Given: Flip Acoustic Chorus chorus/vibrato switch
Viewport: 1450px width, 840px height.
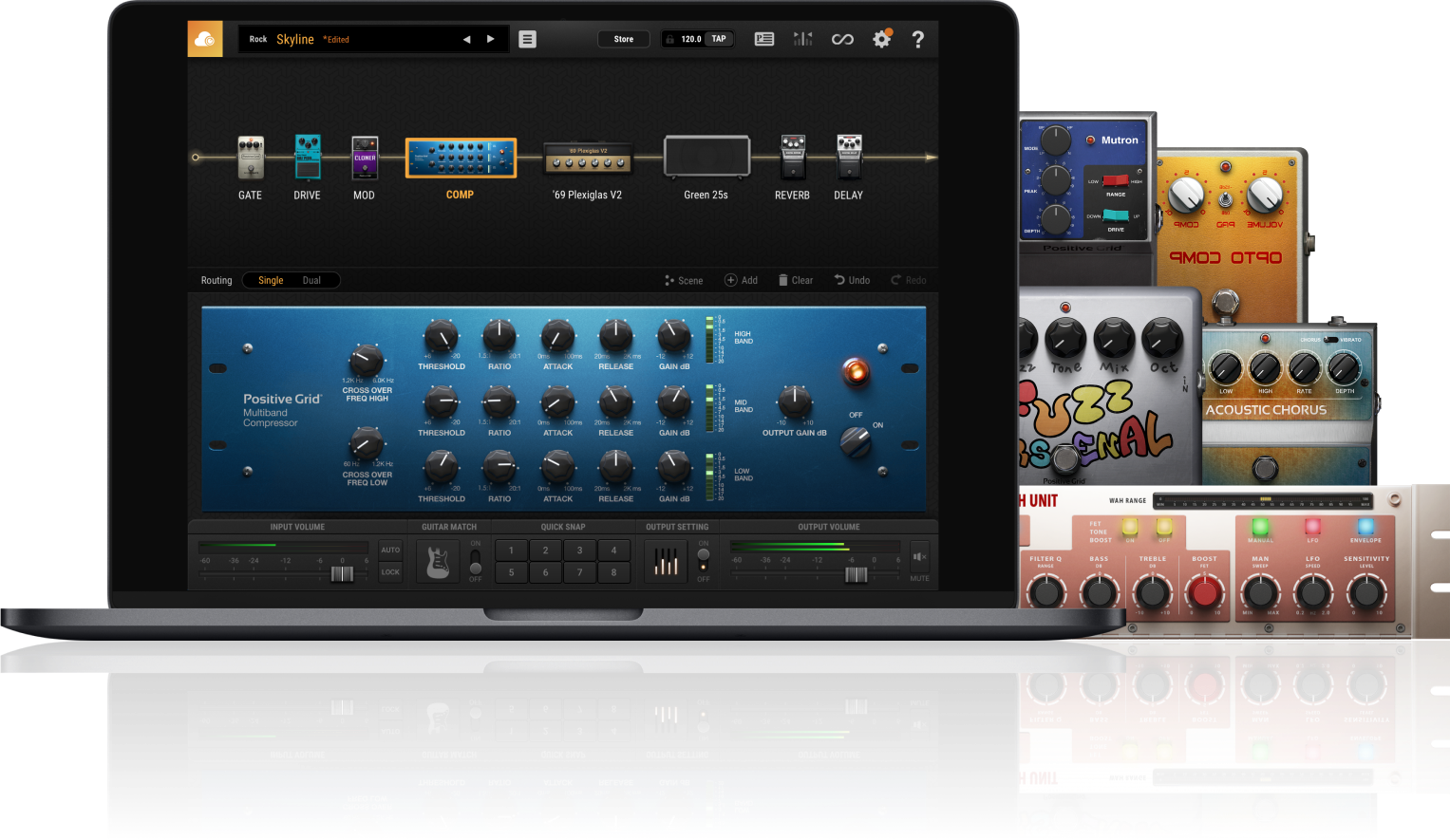Looking at the screenshot, I should [1330, 339].
